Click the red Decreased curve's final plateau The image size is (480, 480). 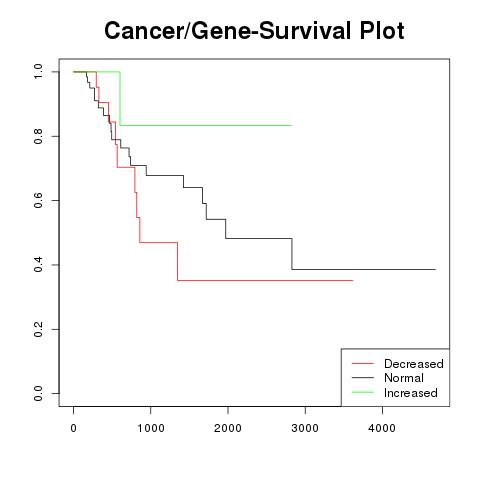265,281
